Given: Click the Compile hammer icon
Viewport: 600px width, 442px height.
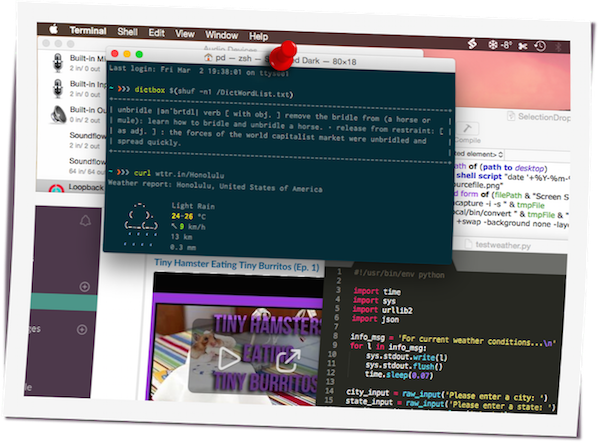Looking at the screenshot, I should [x=467, y=128].
